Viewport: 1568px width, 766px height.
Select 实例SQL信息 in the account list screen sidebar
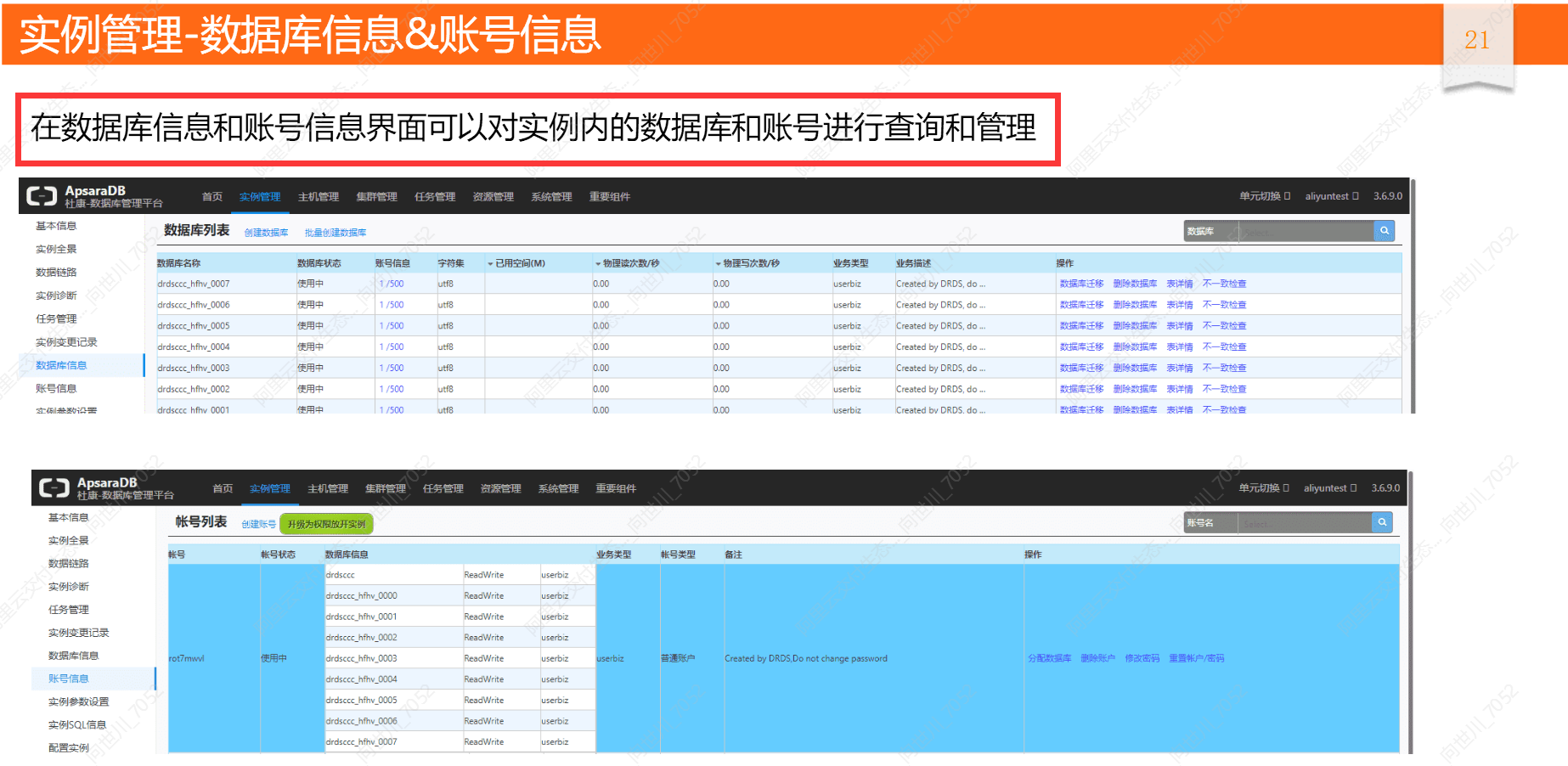pos(77,724)
